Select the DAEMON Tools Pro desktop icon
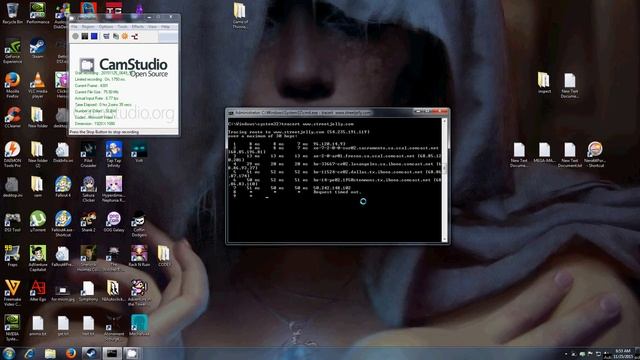This screenshot has width=640, height=360. pos(12,154)
